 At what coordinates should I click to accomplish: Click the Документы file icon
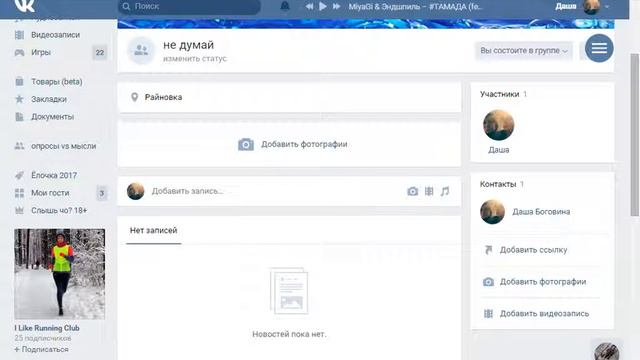tap(19, 117)
